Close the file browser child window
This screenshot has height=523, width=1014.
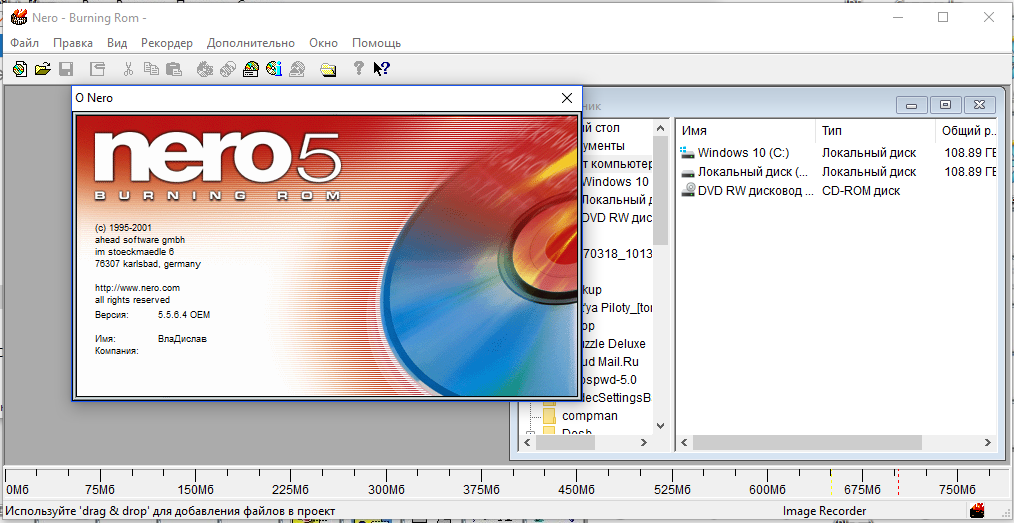point(979,105)
